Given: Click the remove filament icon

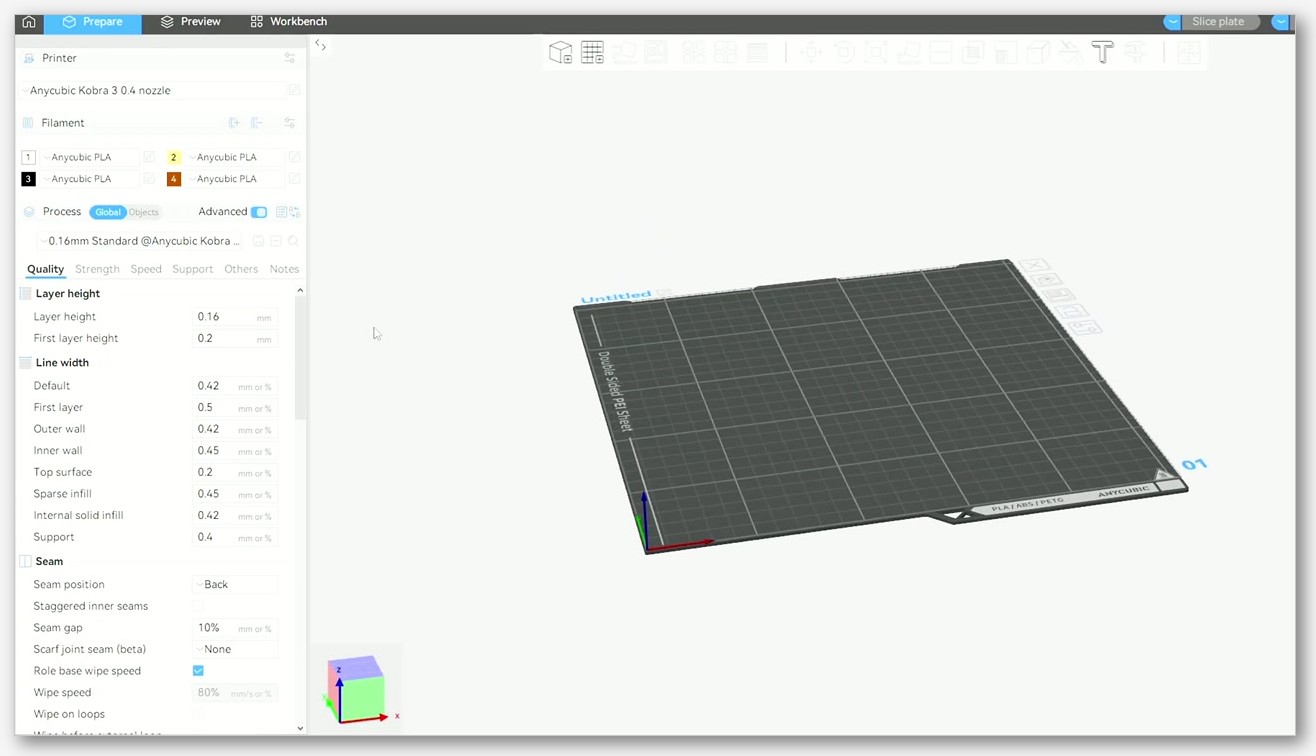Looking at the screenshot, I should [257, 123].
